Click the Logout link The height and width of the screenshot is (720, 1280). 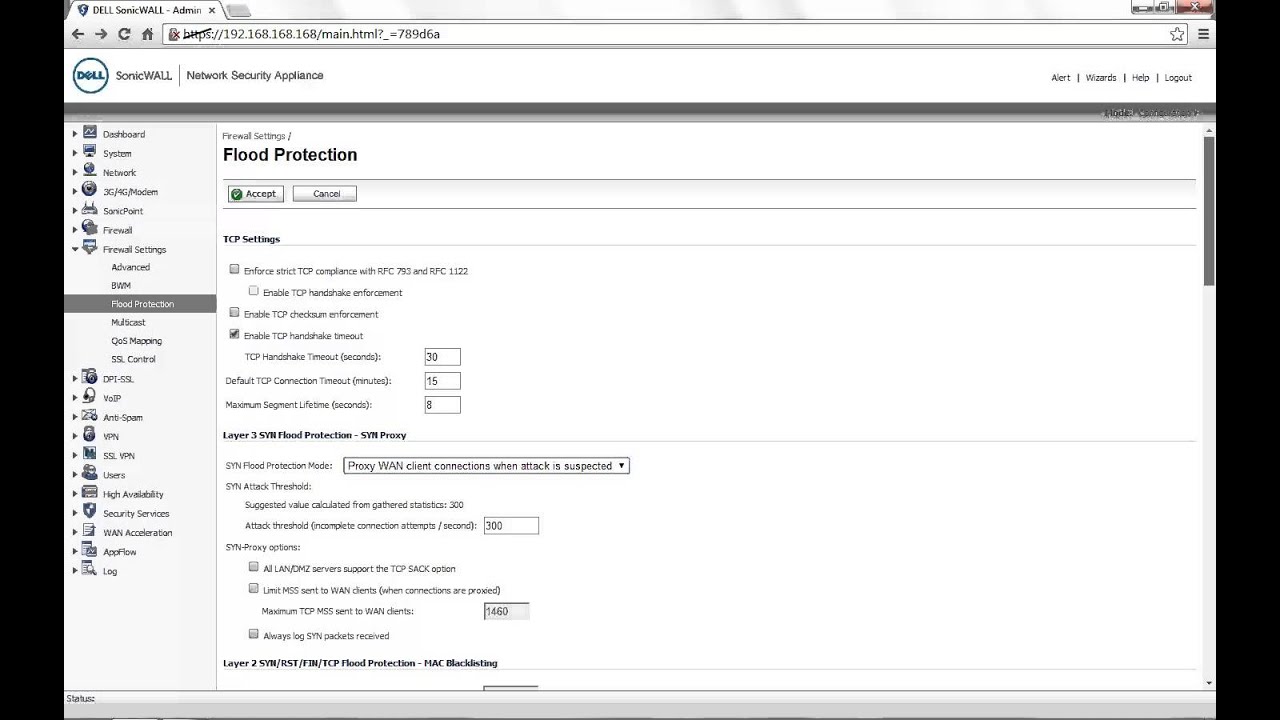(x=1178, y=77)
